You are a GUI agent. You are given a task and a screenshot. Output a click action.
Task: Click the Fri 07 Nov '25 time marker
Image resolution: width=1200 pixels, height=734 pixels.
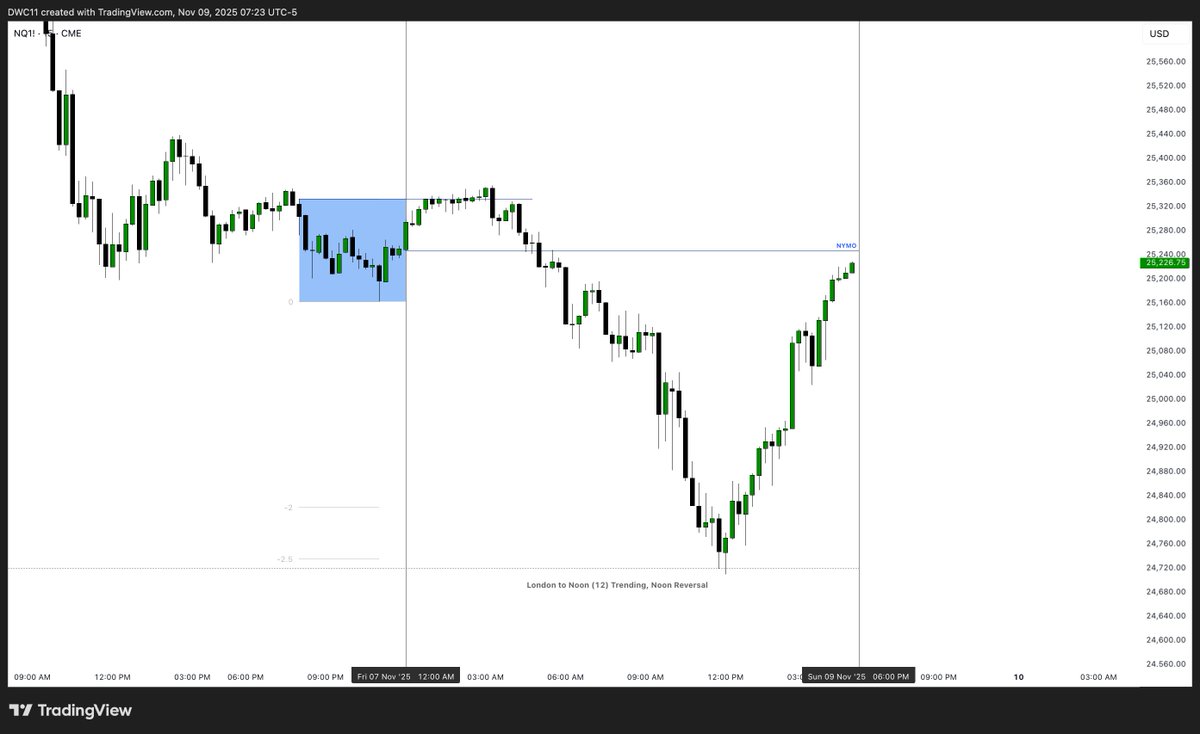tap(406, 677)
